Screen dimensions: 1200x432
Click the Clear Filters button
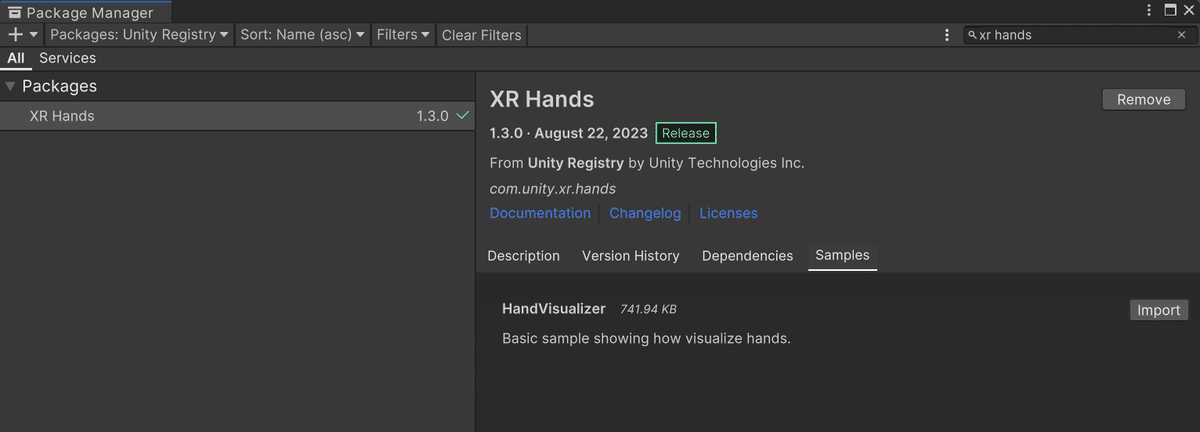coord(481,34)
